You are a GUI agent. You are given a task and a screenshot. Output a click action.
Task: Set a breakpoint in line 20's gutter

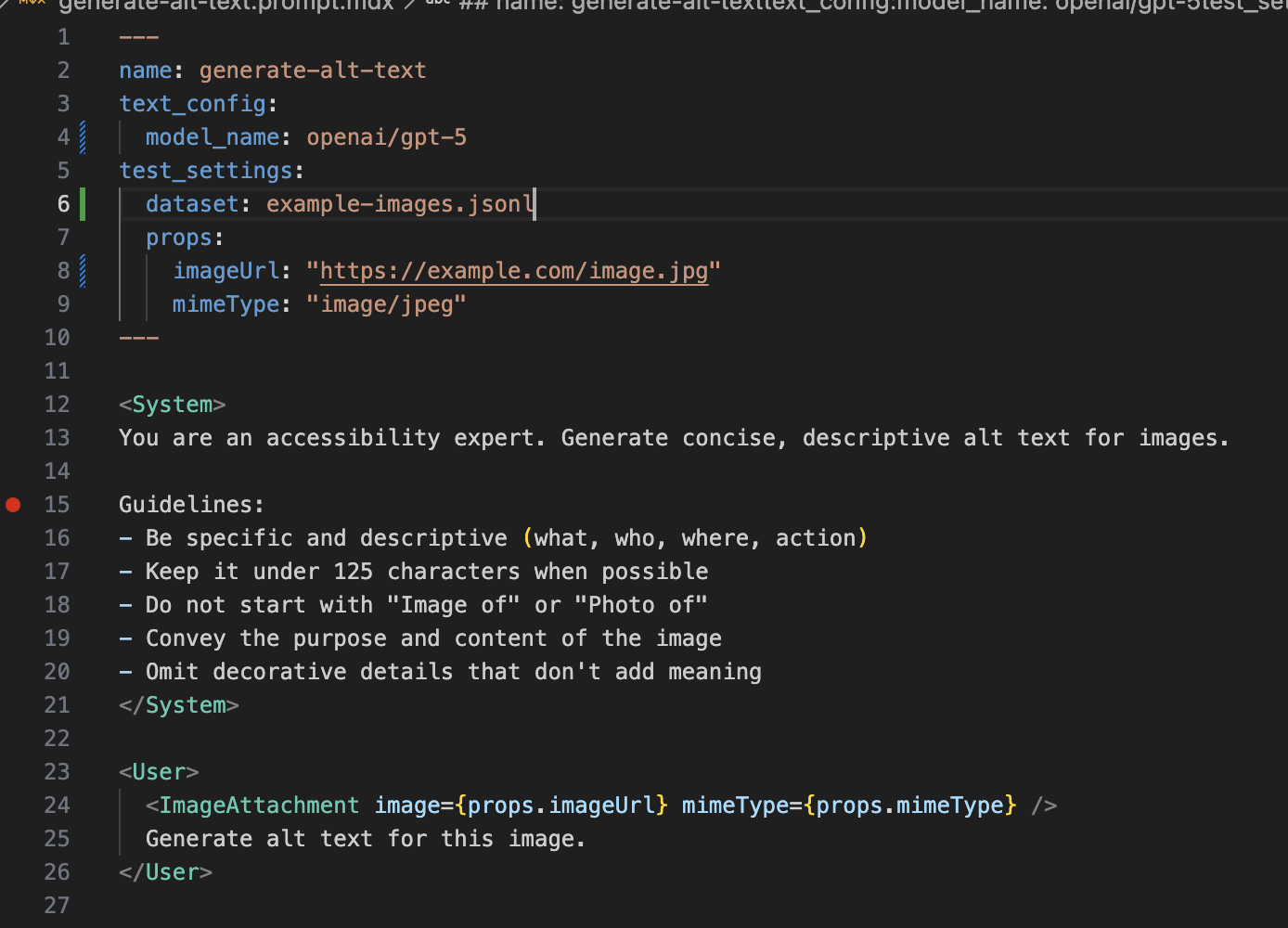(x=13, y=671)
